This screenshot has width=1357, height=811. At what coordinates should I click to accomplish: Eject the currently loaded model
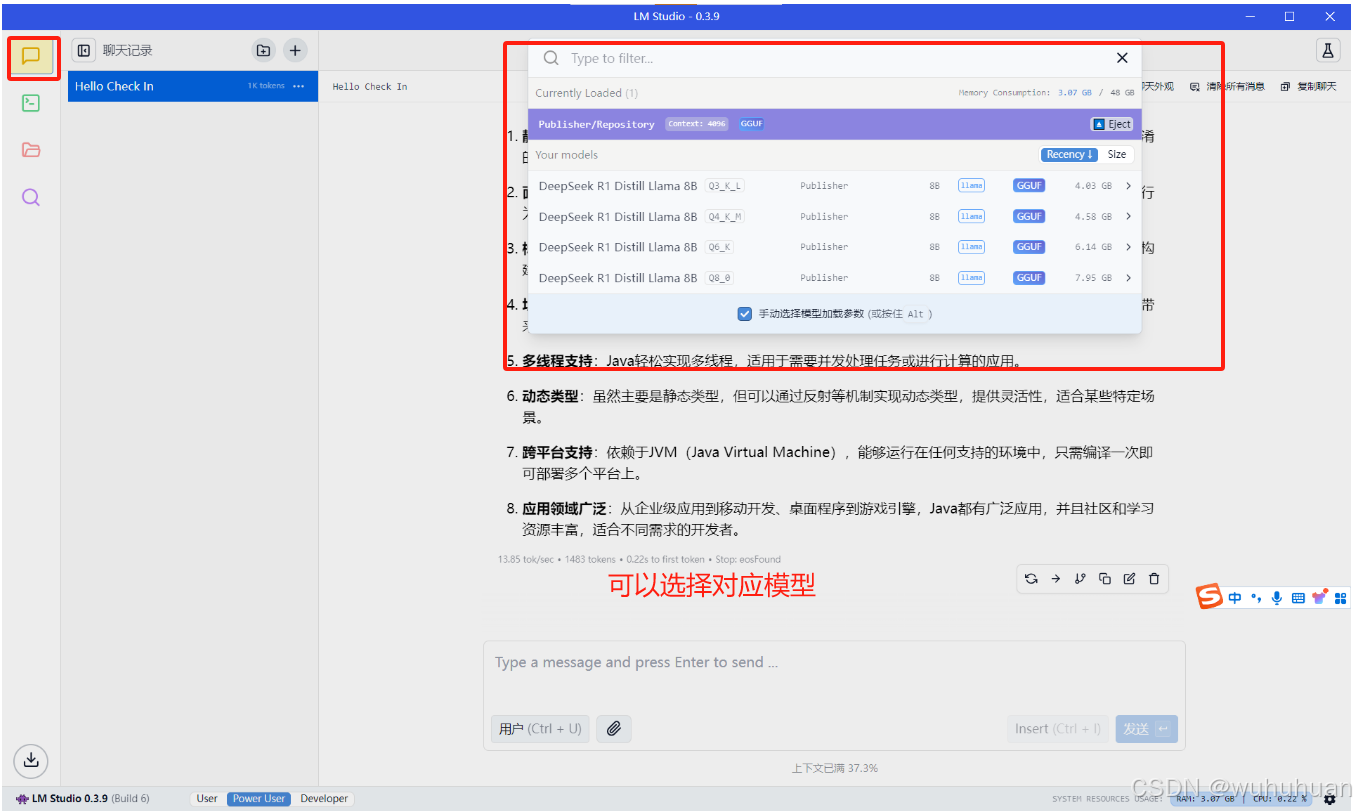pyautogui.click(x=1112, y=124)
